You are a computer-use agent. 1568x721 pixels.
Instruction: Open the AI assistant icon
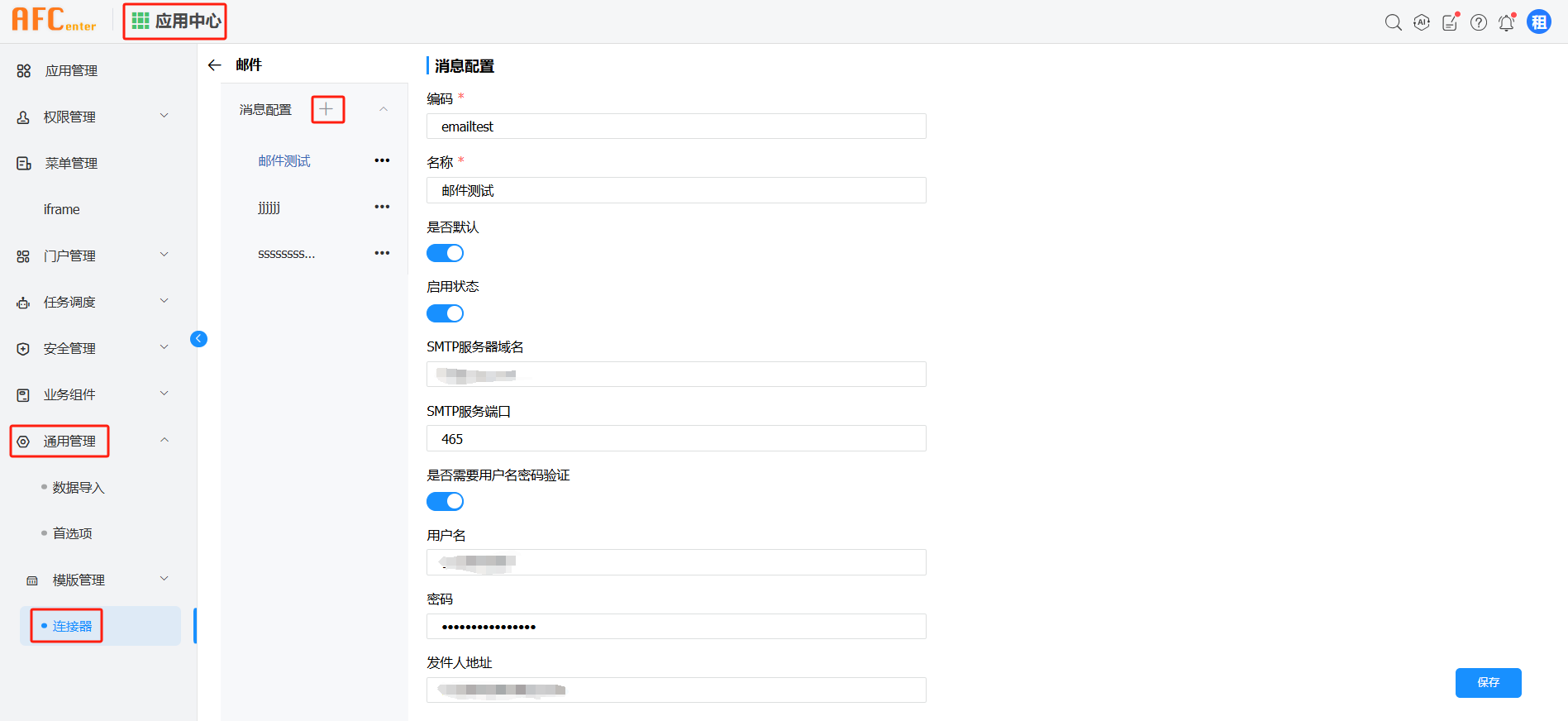1422,22
